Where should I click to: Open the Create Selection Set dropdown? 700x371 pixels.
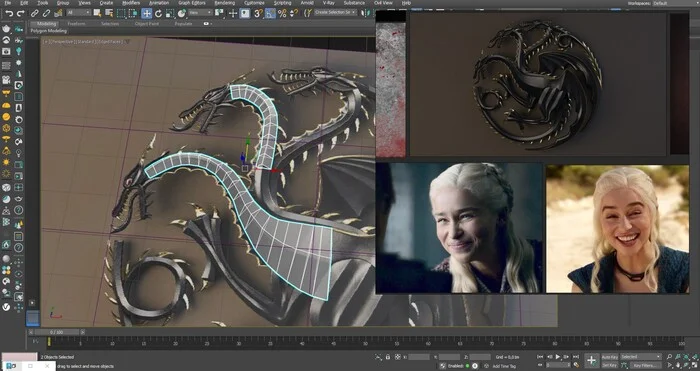335,13
